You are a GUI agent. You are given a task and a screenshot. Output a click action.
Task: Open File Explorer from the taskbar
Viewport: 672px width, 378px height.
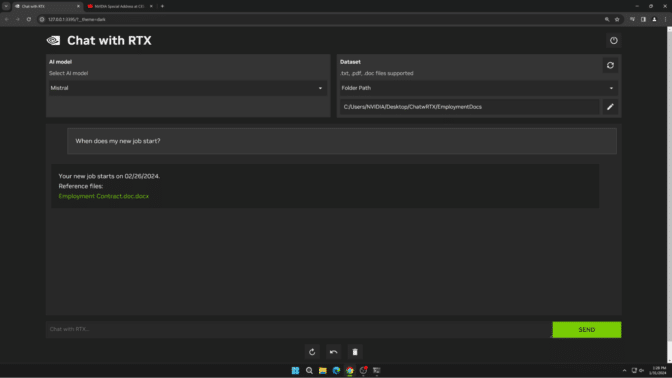pyautogui.click(x=323, y=370)
